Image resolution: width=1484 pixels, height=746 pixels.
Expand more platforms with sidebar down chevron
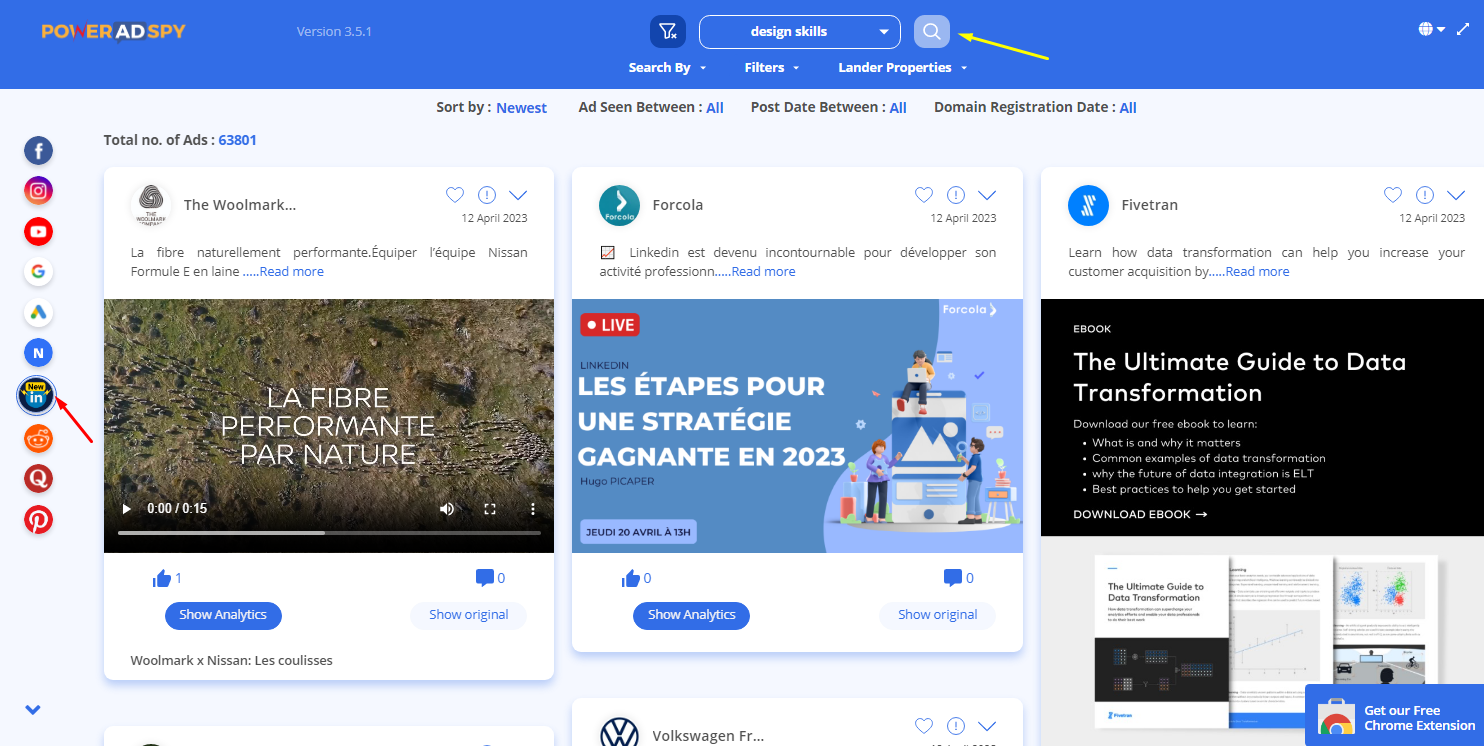(x=33, y=710)
